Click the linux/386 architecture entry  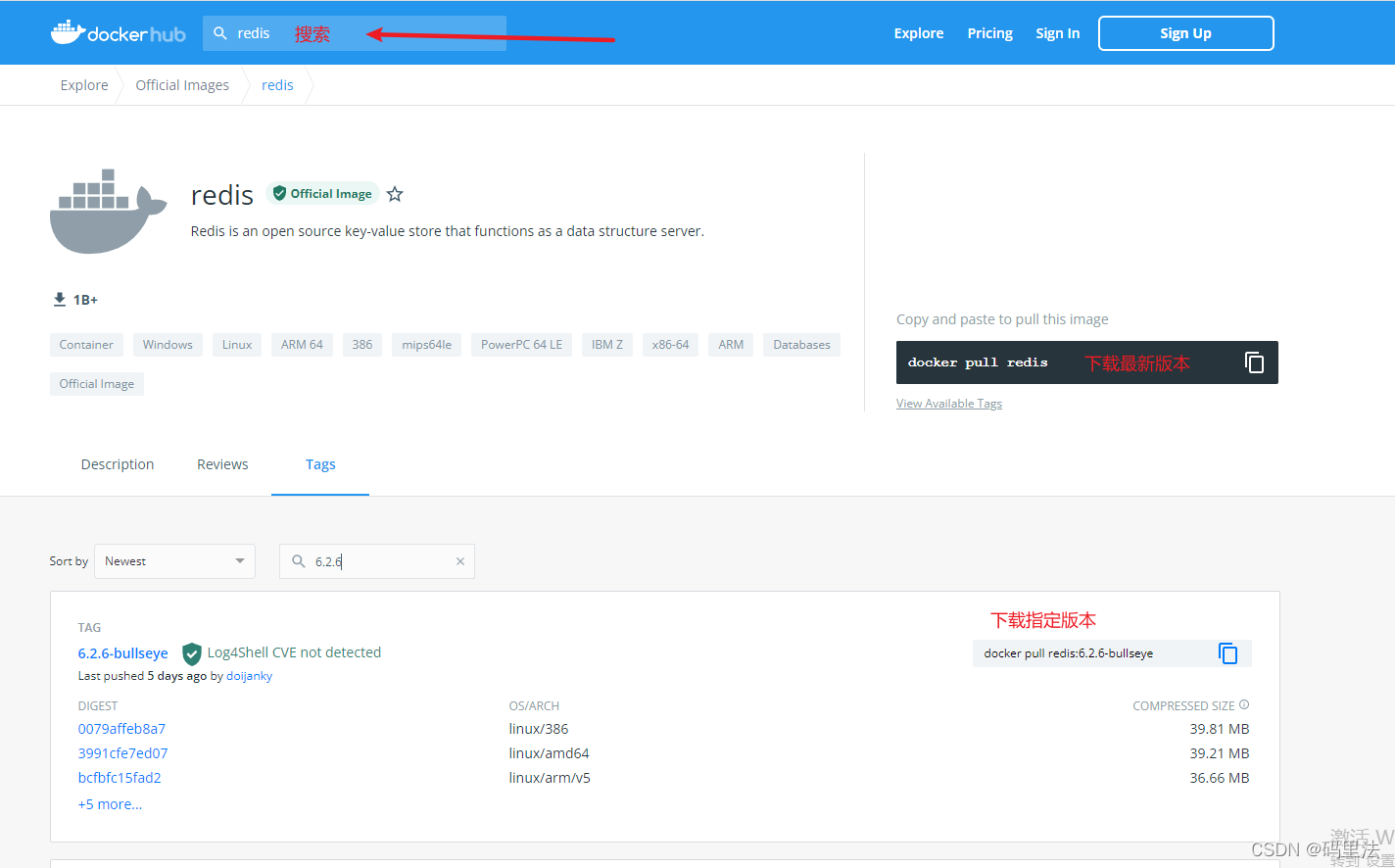coord(539,729)
